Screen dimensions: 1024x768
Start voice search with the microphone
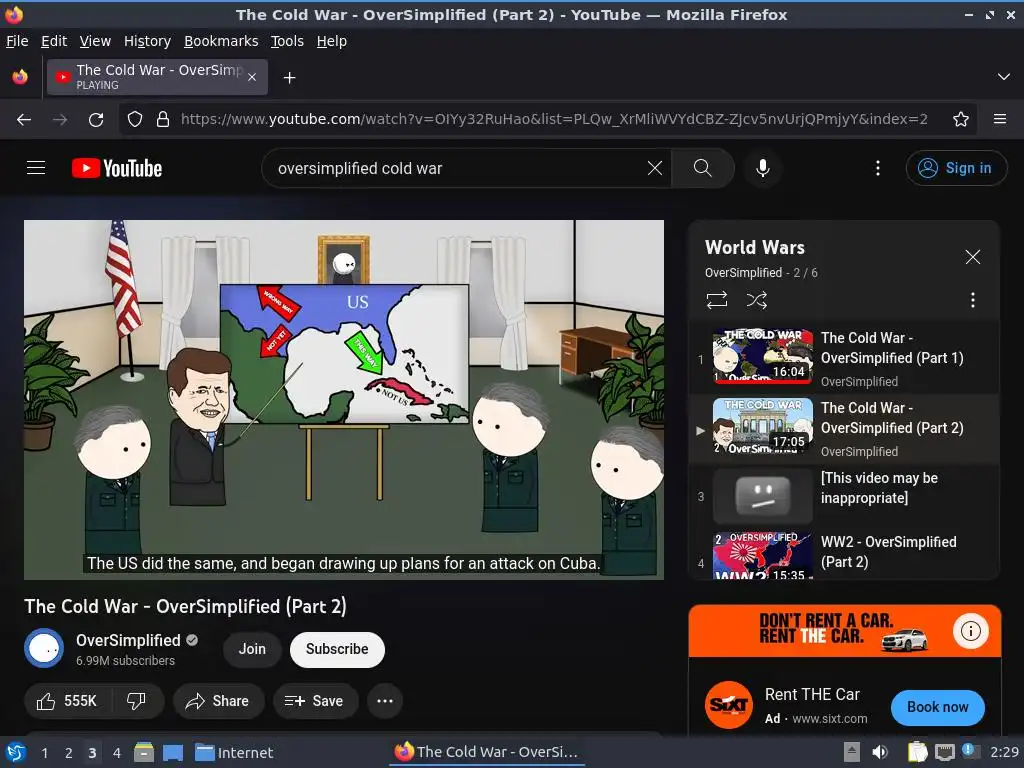tap(762, 168)
